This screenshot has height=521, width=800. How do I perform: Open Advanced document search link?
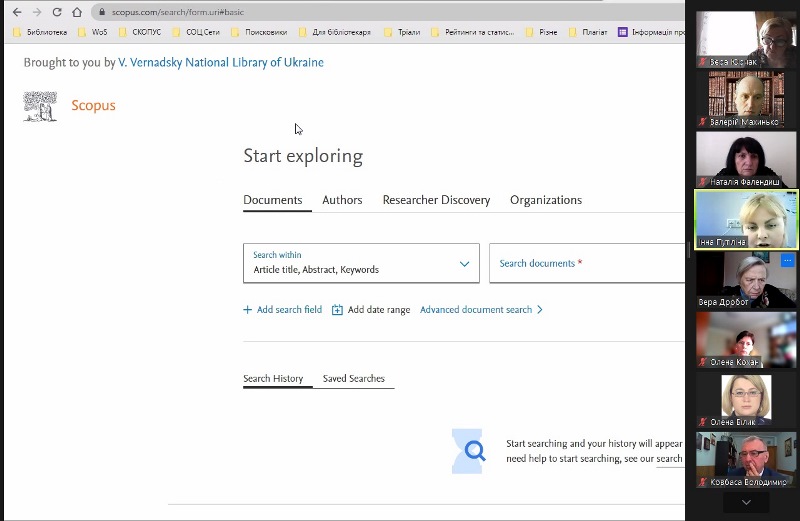[476, 310]
